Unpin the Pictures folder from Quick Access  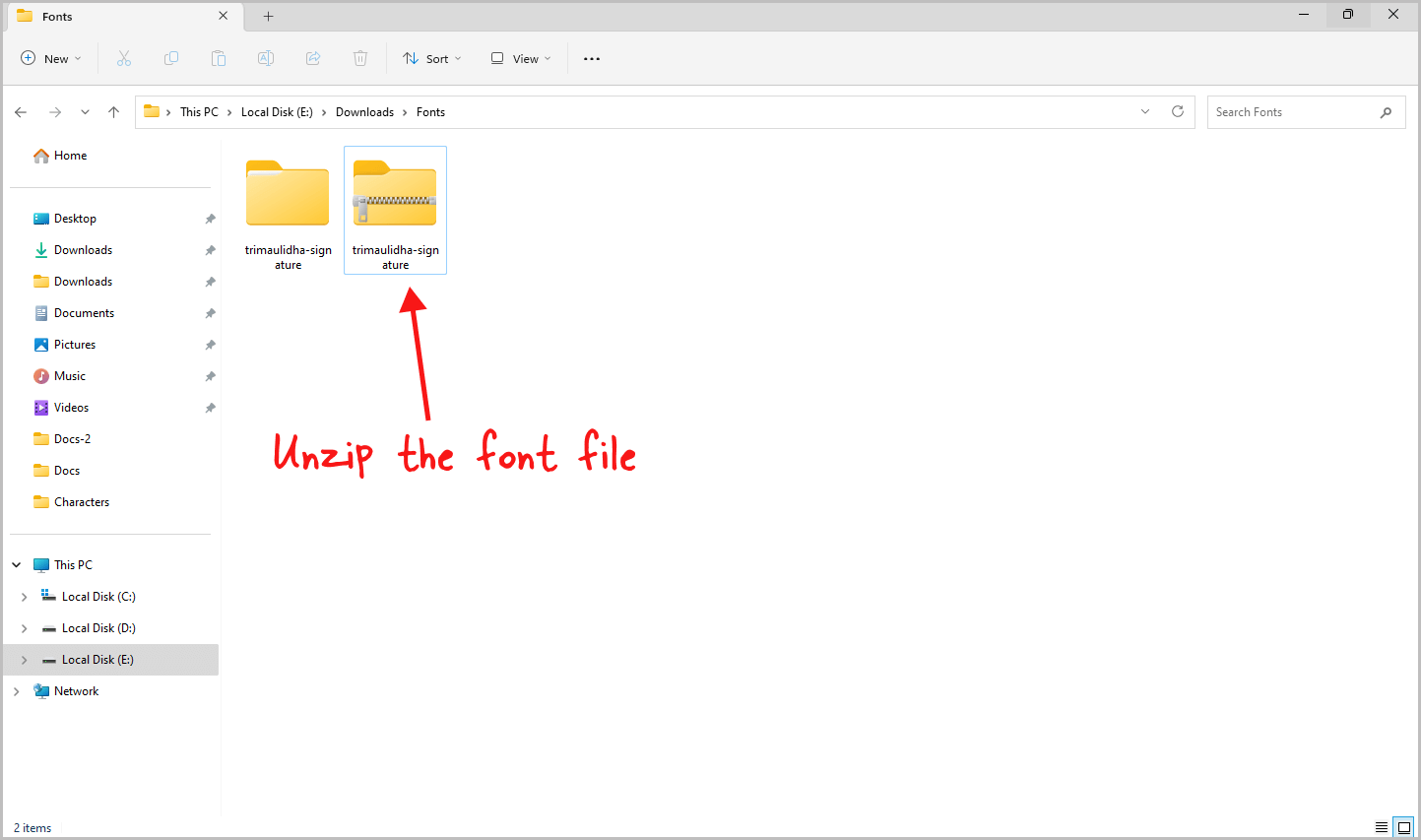(x=209, y=344)
